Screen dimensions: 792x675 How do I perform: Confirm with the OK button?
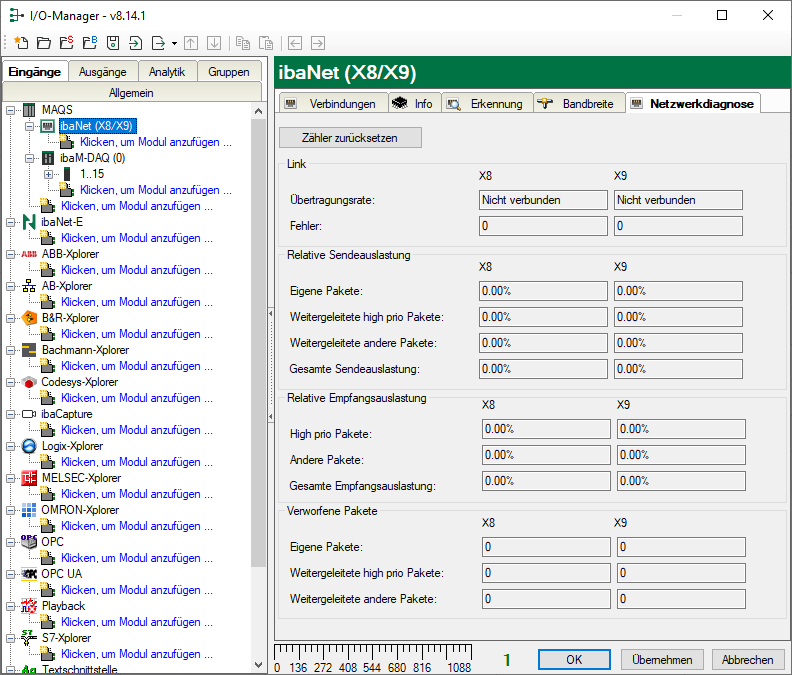point(574,659)
